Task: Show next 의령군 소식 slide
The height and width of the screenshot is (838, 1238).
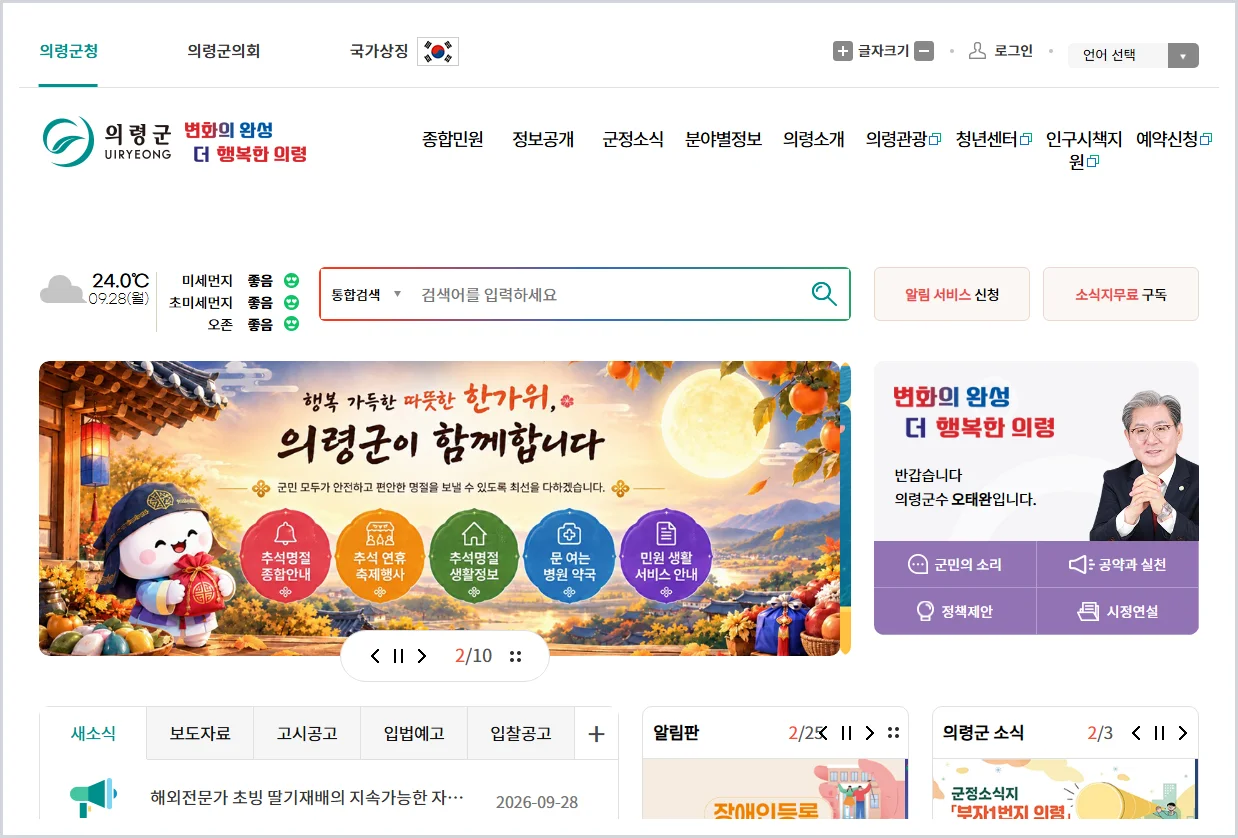Action: pyautogui.click(x=1182, y=733)
